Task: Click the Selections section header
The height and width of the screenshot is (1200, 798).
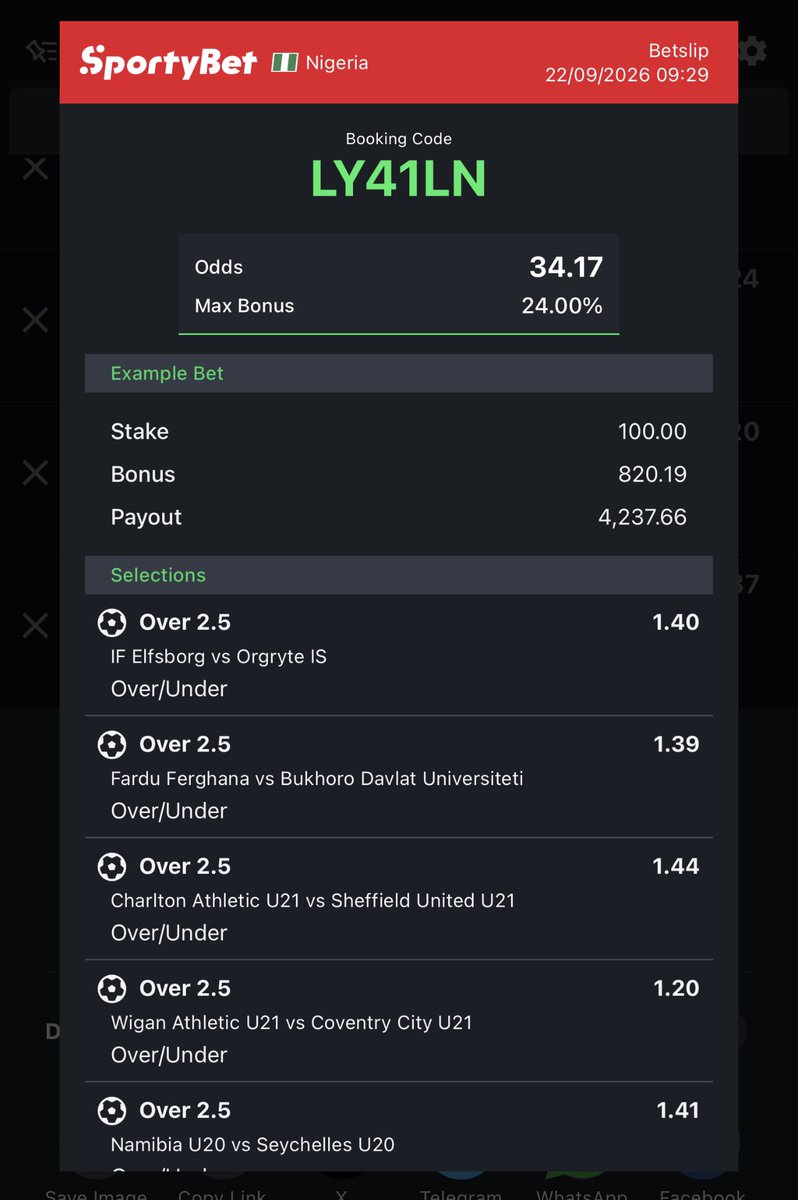Action: [x=398, y=575]
